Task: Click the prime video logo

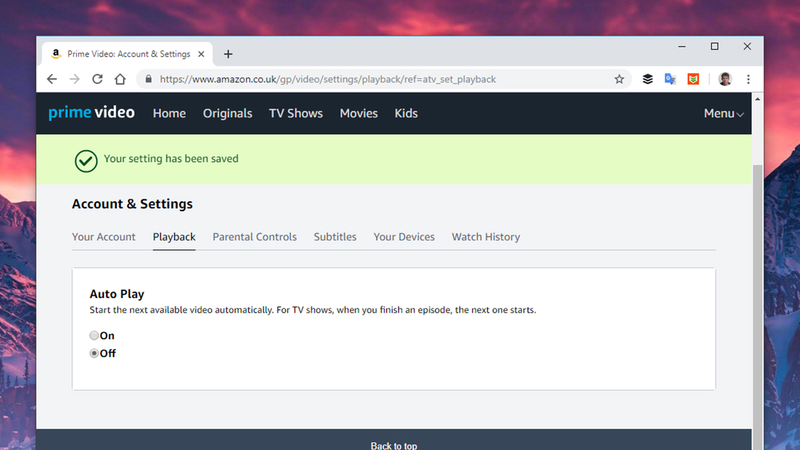Action: 91,113
